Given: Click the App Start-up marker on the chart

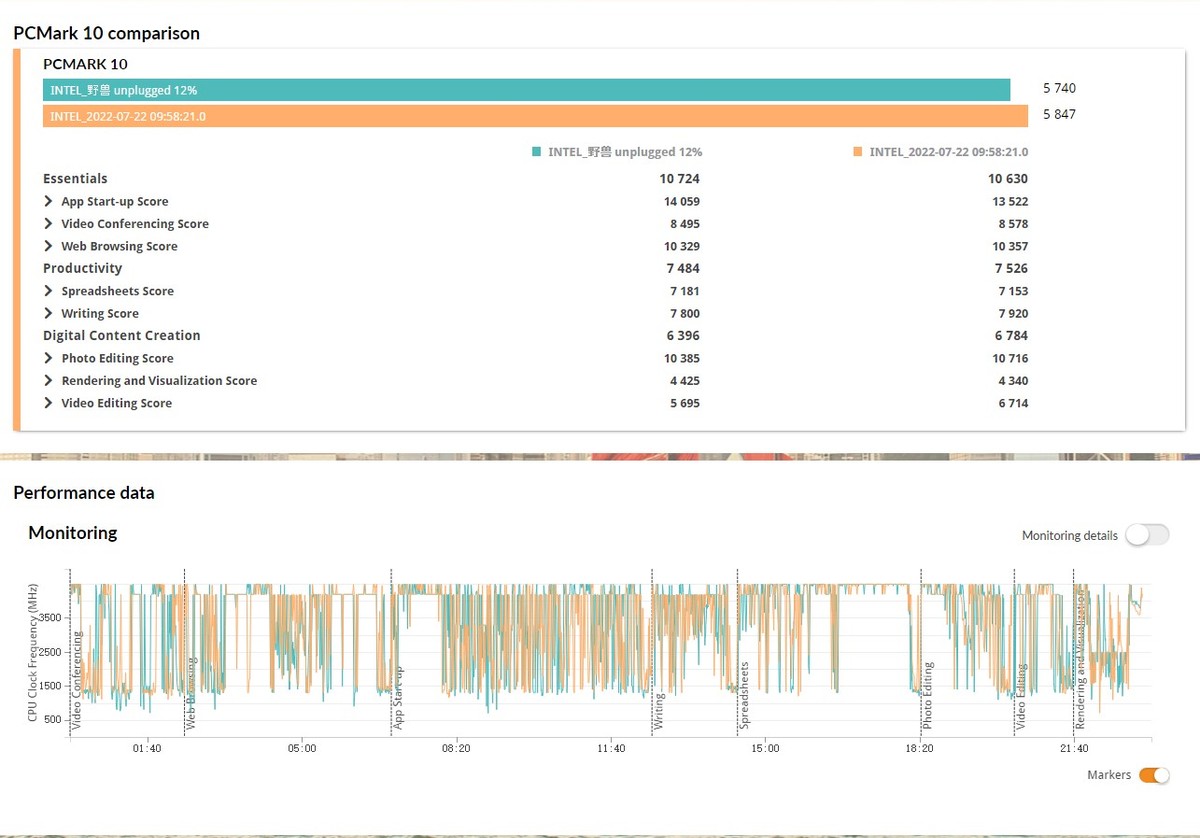Looking at the screenshot, I should 397,698.
